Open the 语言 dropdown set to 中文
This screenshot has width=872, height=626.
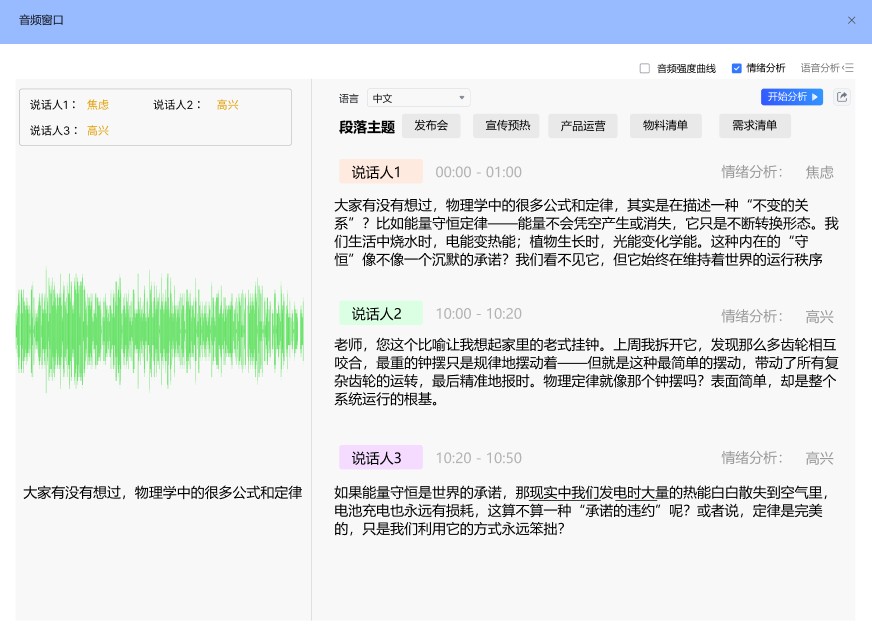click(x=418, y=98)
